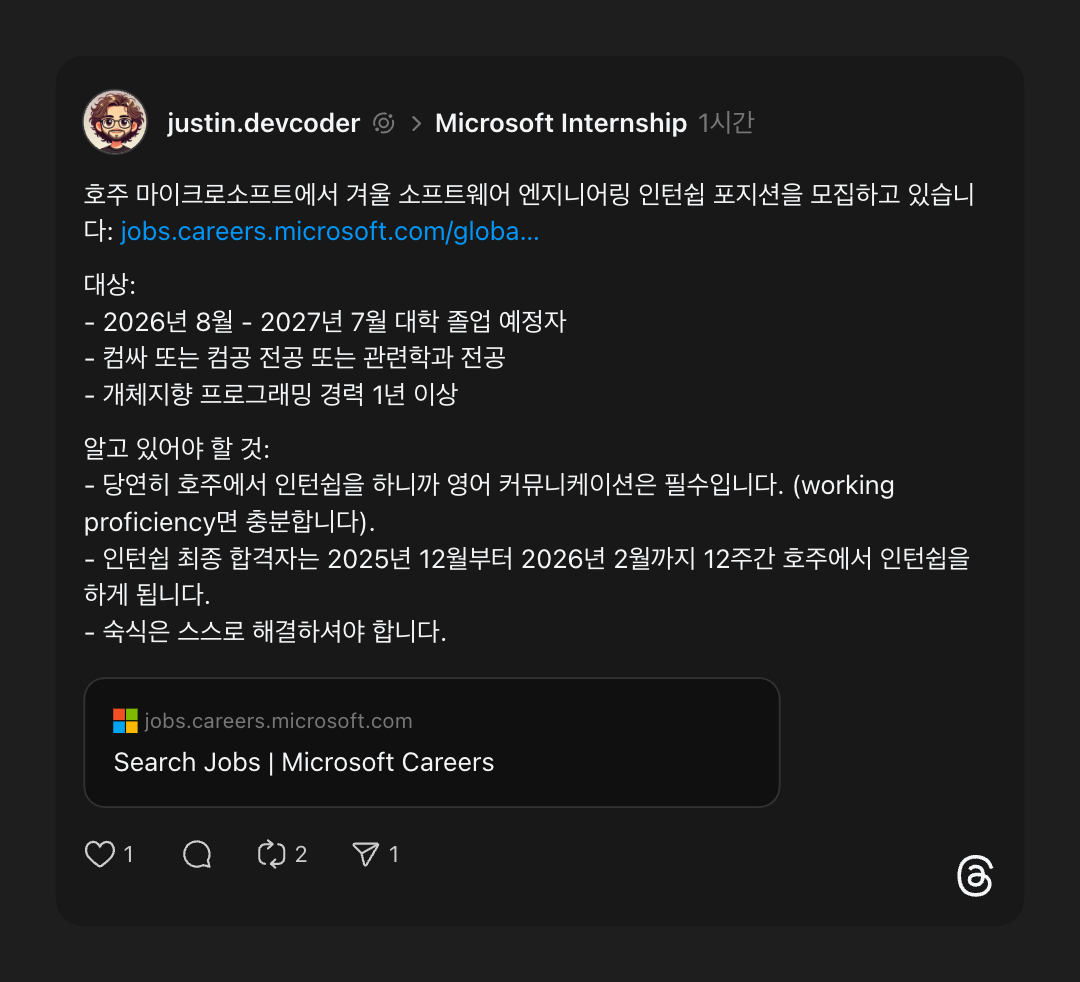
Task: Open justin.devcoder's profile avatar
Action: pyautogui.click(x=115, y=123)
